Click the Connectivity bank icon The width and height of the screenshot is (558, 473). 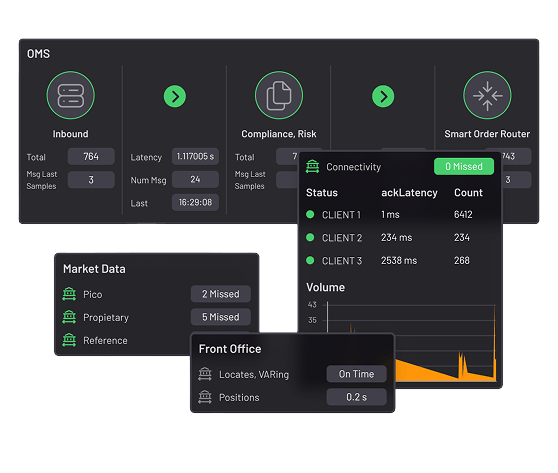coord(312,167)
